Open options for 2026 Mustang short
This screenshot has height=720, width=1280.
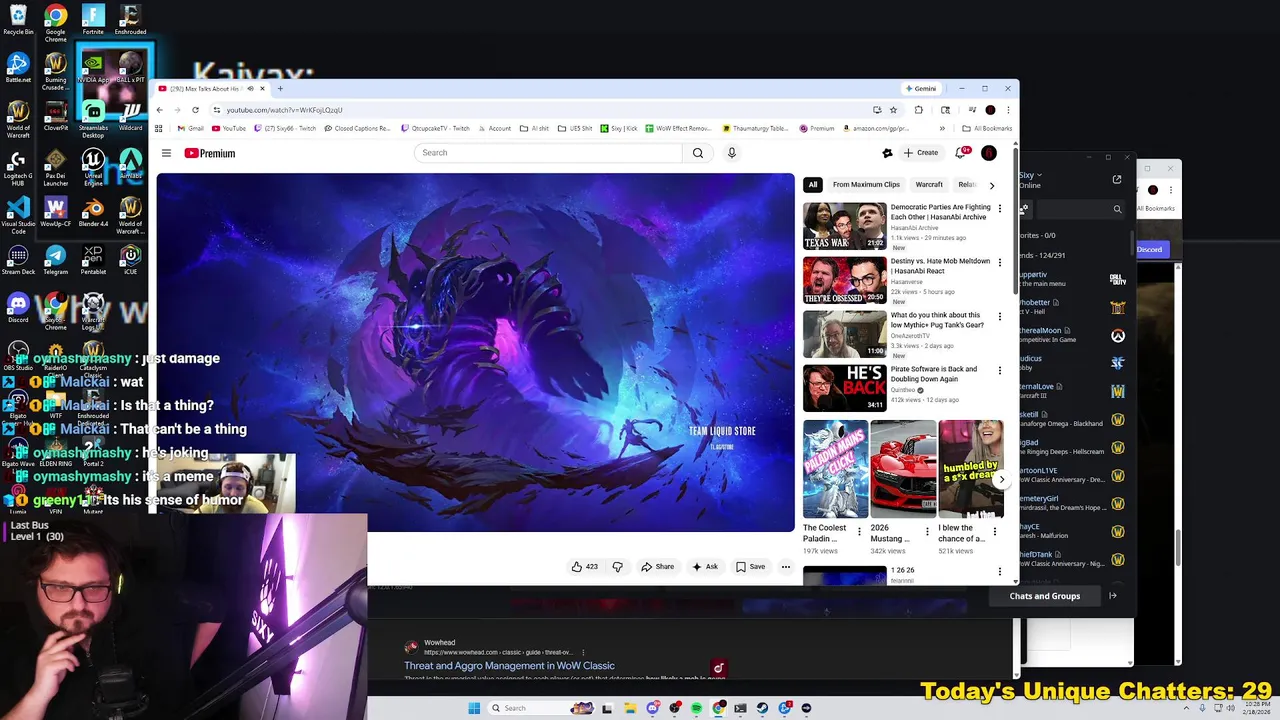[926, 531]
